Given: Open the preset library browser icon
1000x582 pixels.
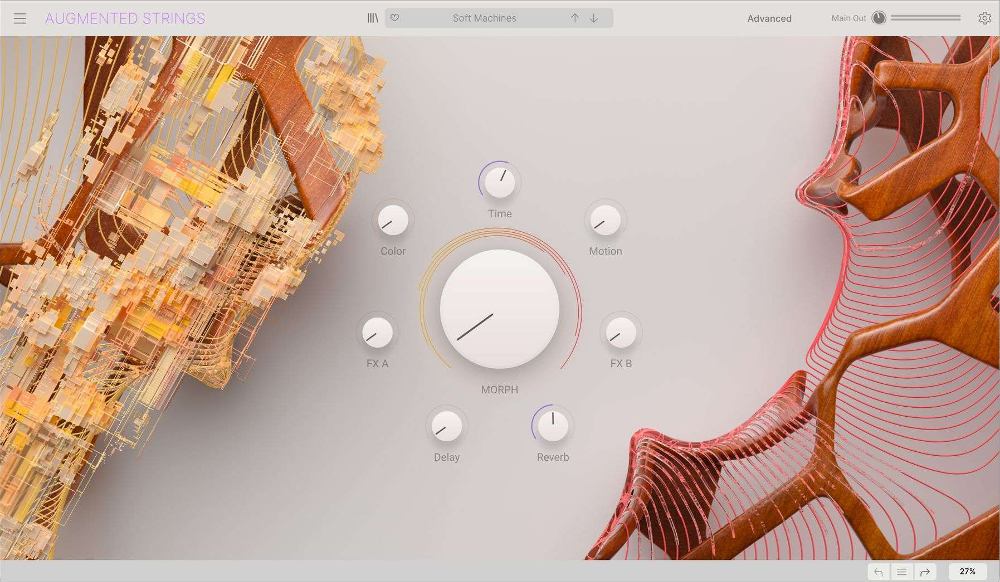Looking at the screenshot, I should 371,17.
